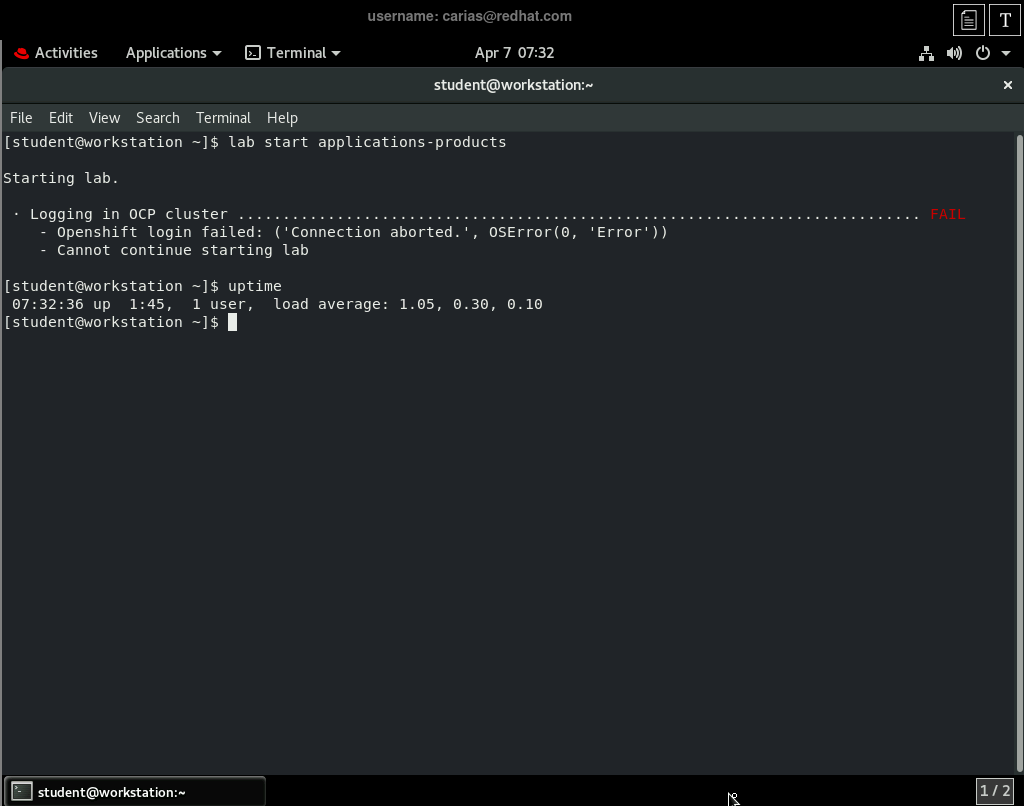Screen dimensions: 1024x806
Task: Select the student@workstation:~ taskbar entry
Action: (135, 792)
